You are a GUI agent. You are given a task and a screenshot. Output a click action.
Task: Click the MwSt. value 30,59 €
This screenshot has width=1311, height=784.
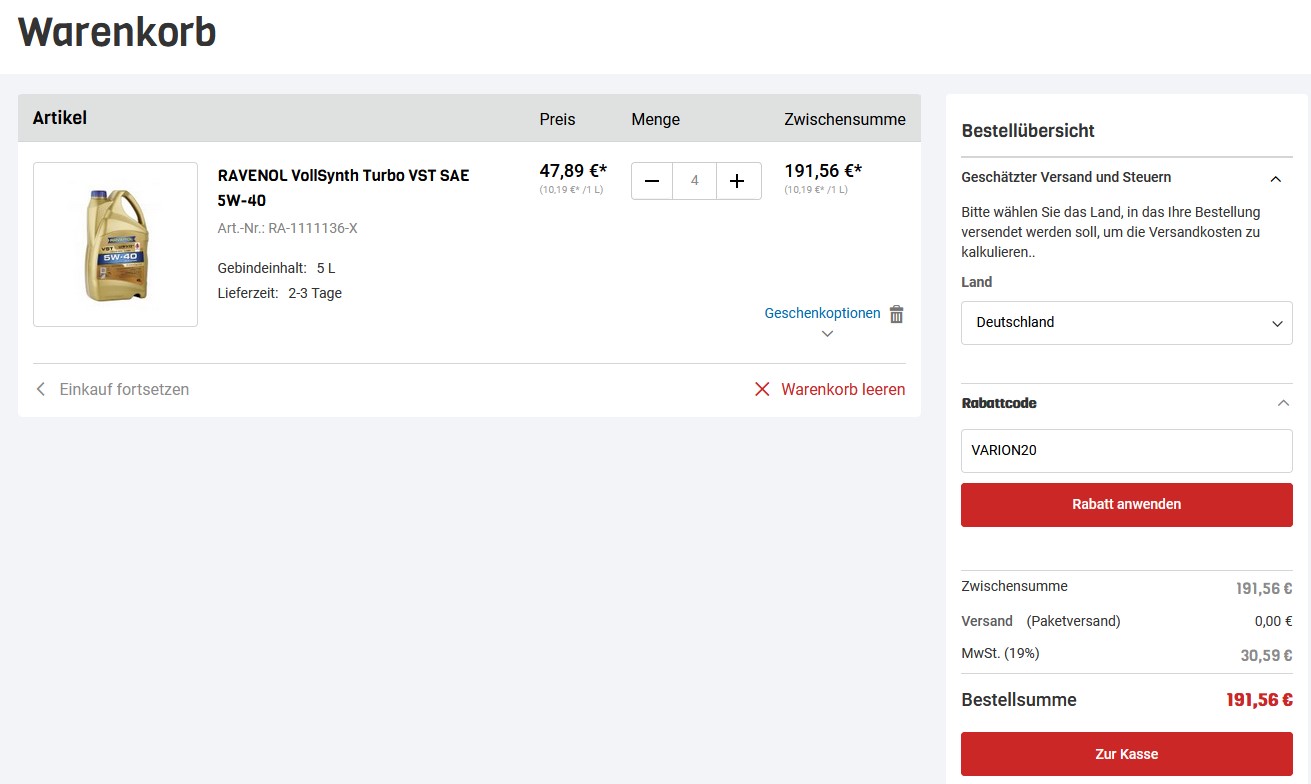pos(1266,656)
